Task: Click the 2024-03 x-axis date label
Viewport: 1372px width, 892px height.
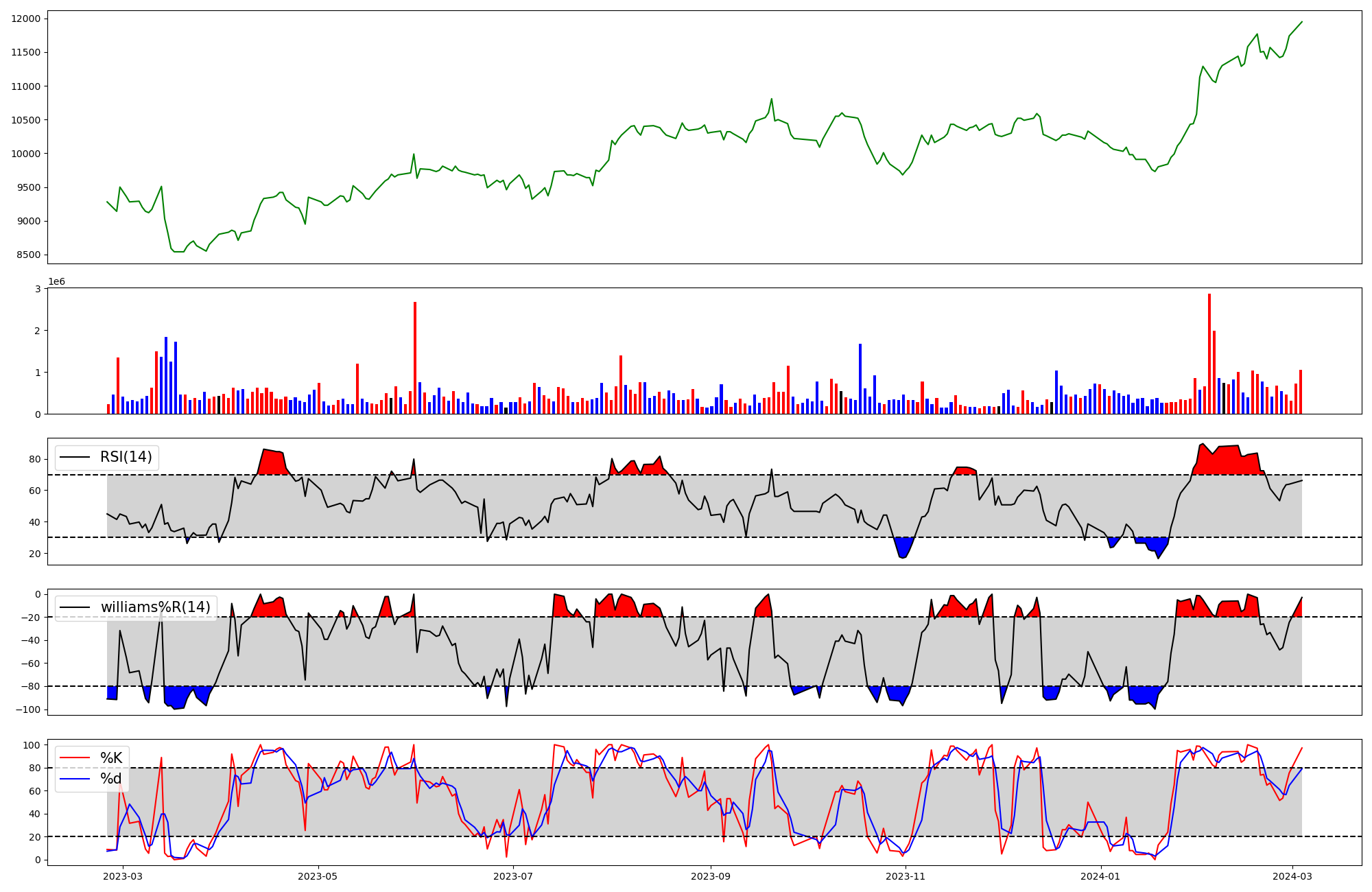Action: (x=1293, y=876)
